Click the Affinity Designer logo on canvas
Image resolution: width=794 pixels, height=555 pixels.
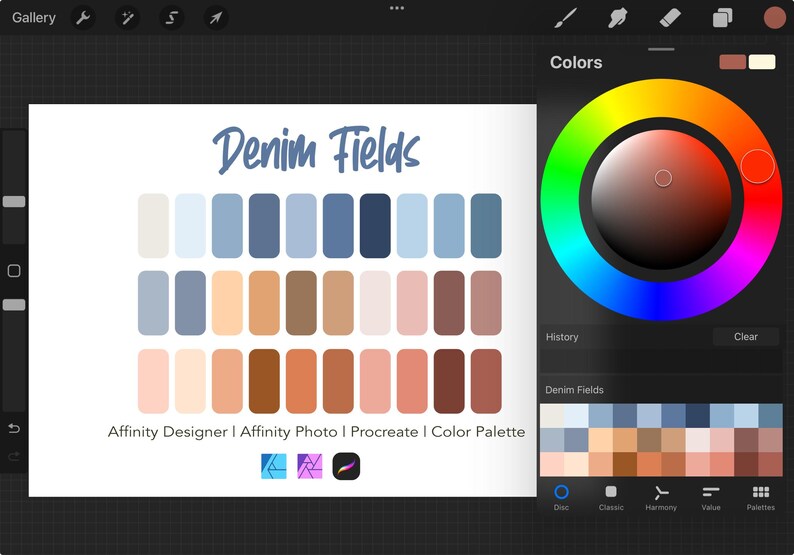point(273,466)
